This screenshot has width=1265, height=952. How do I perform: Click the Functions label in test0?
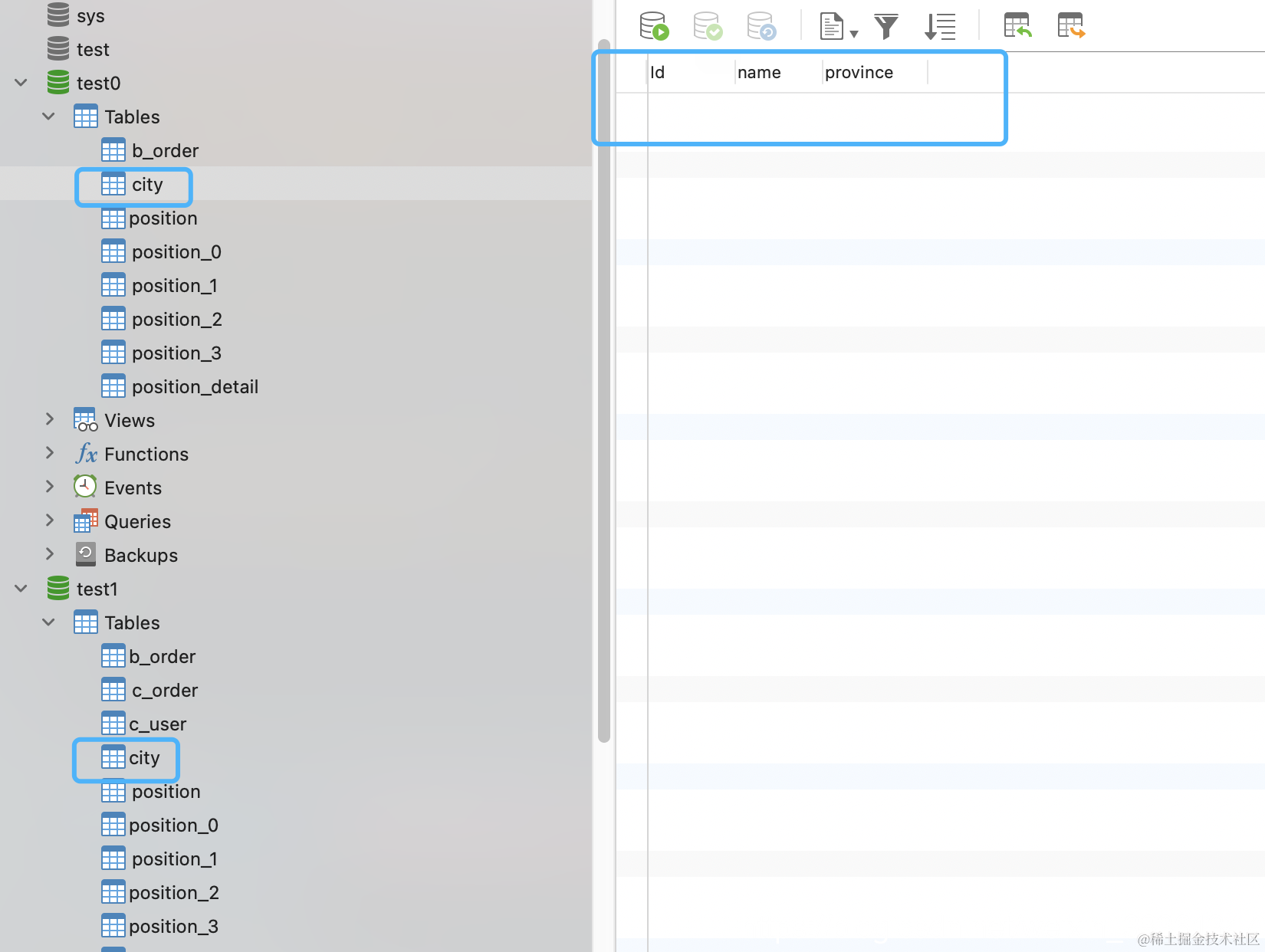pos(146,454)
